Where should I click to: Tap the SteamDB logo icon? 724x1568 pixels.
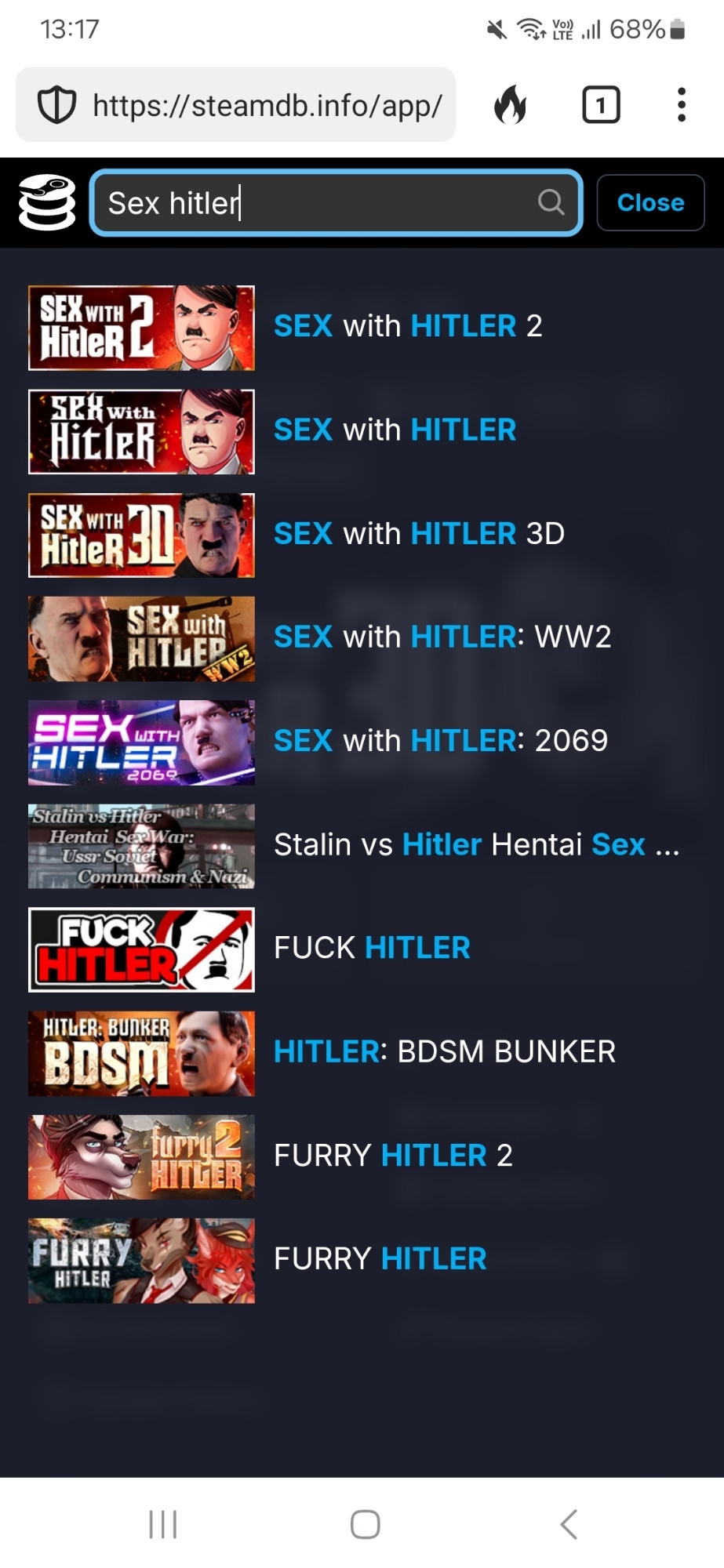point(47,202)
